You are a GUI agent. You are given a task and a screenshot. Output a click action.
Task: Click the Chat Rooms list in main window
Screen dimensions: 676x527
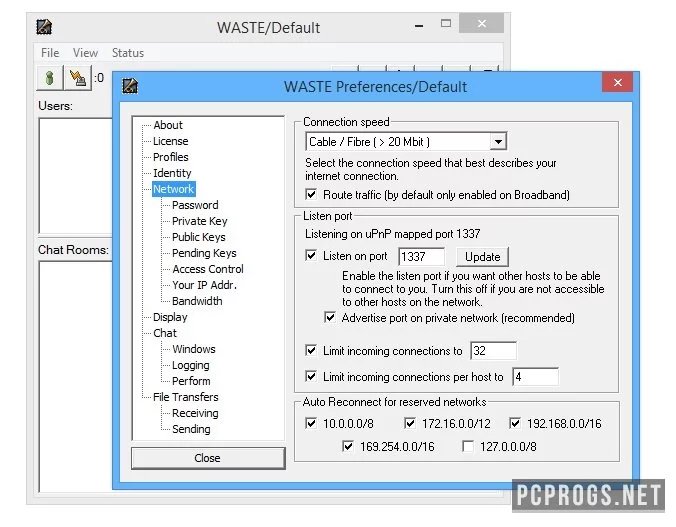(x=76, y=376)
